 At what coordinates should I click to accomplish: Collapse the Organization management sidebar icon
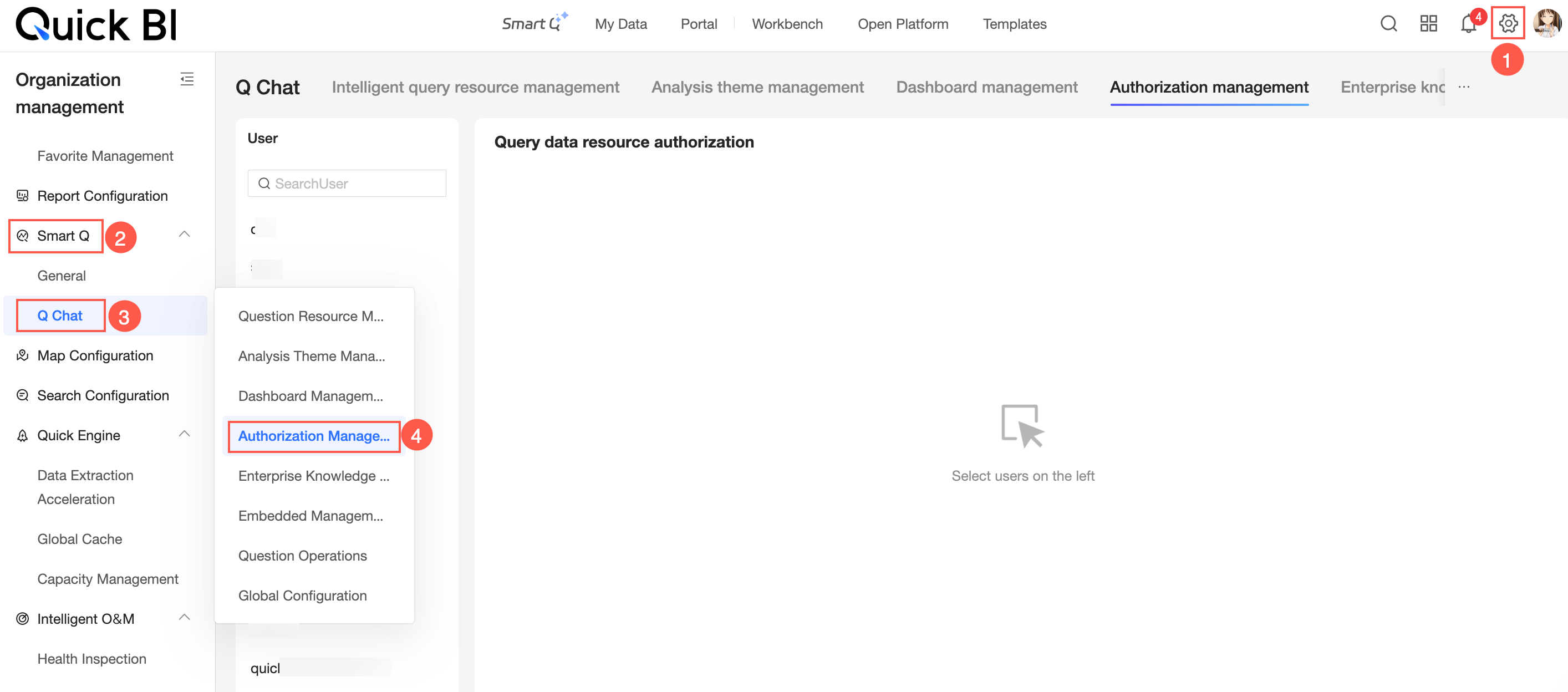coord(187,79)
